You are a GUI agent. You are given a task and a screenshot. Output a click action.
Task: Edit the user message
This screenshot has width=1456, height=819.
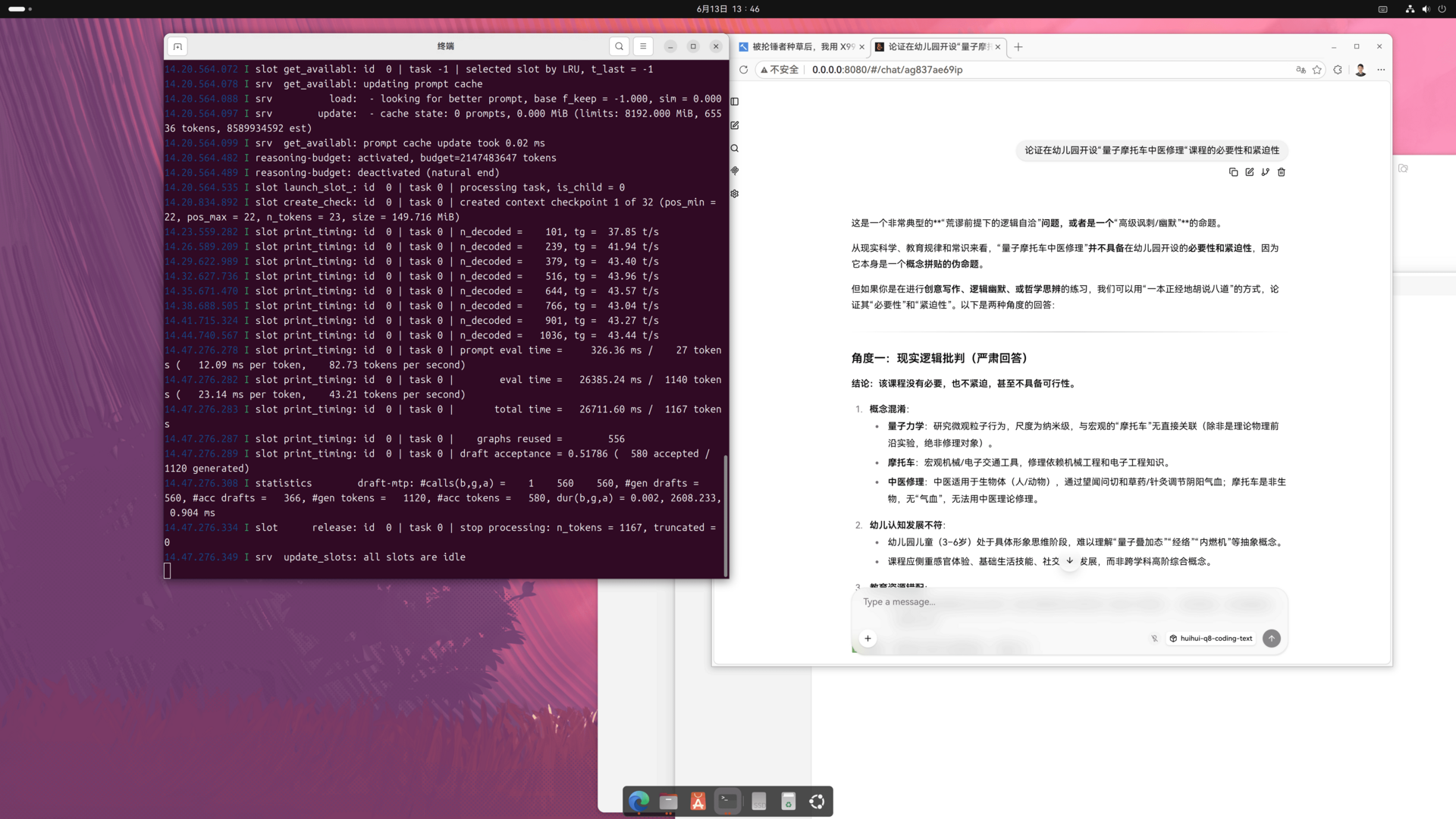pos(1250,172)
